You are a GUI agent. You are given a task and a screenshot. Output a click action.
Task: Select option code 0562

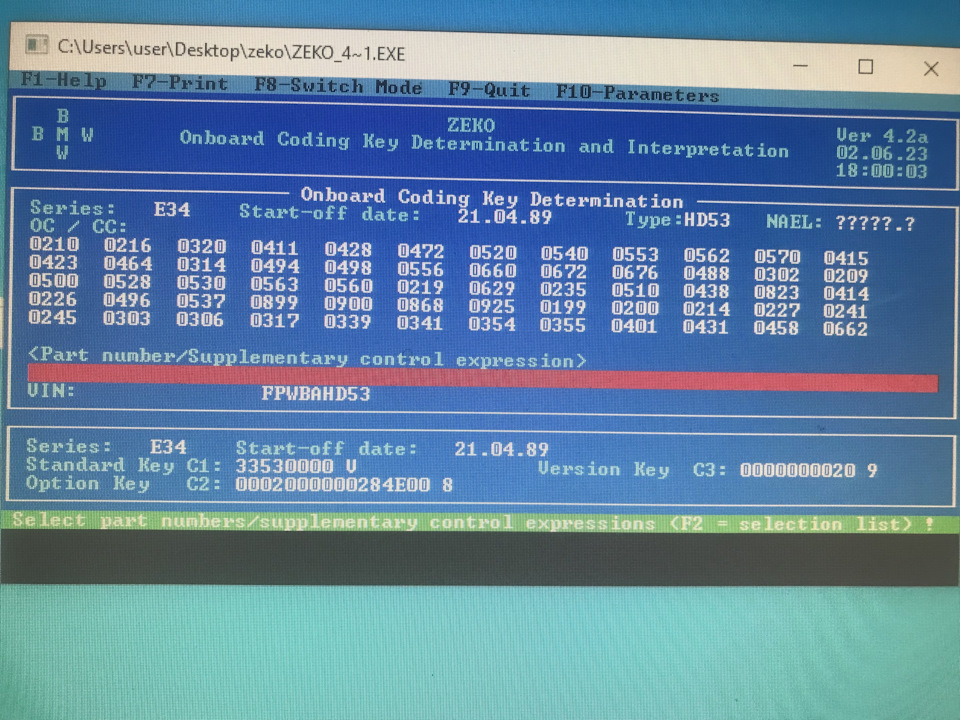[707, 256]
